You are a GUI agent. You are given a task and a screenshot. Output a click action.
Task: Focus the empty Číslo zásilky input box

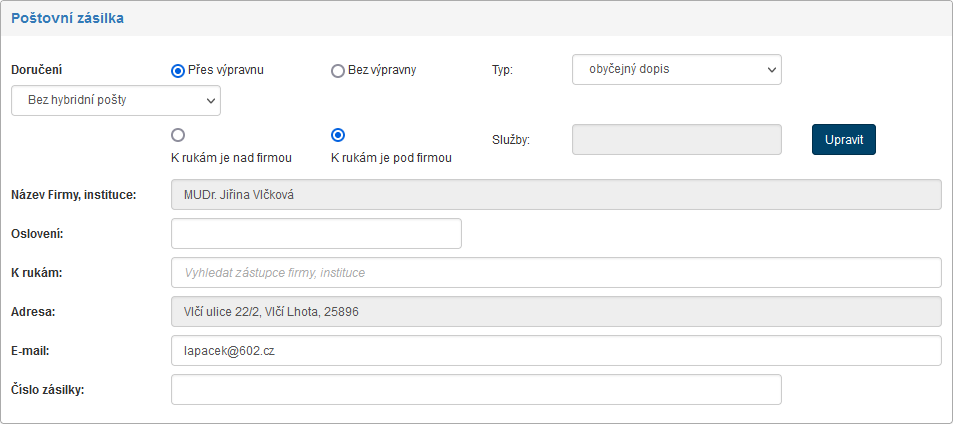[x=476, y=390]
